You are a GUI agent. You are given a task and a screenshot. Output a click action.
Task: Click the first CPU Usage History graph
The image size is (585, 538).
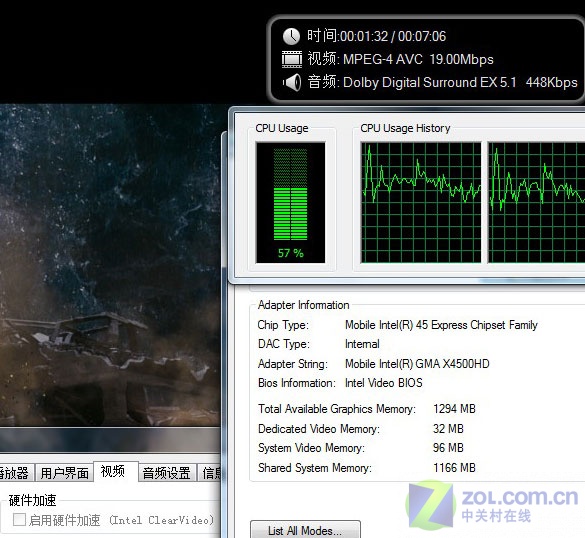click(x=420, y=203)
